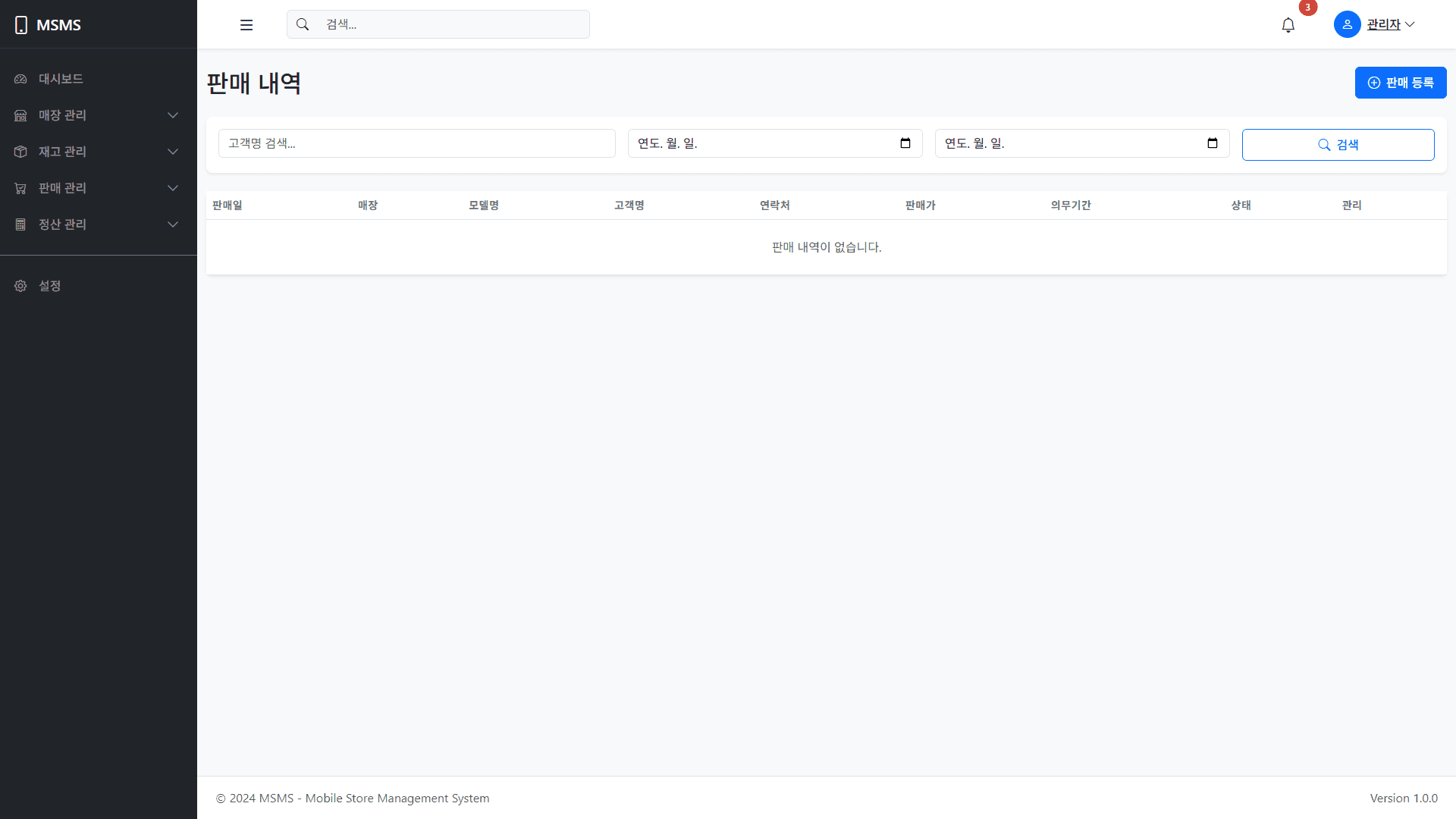Click the 설정 gear icon in sidebar
Screen dimensions: 1456x819
[20, 286]
